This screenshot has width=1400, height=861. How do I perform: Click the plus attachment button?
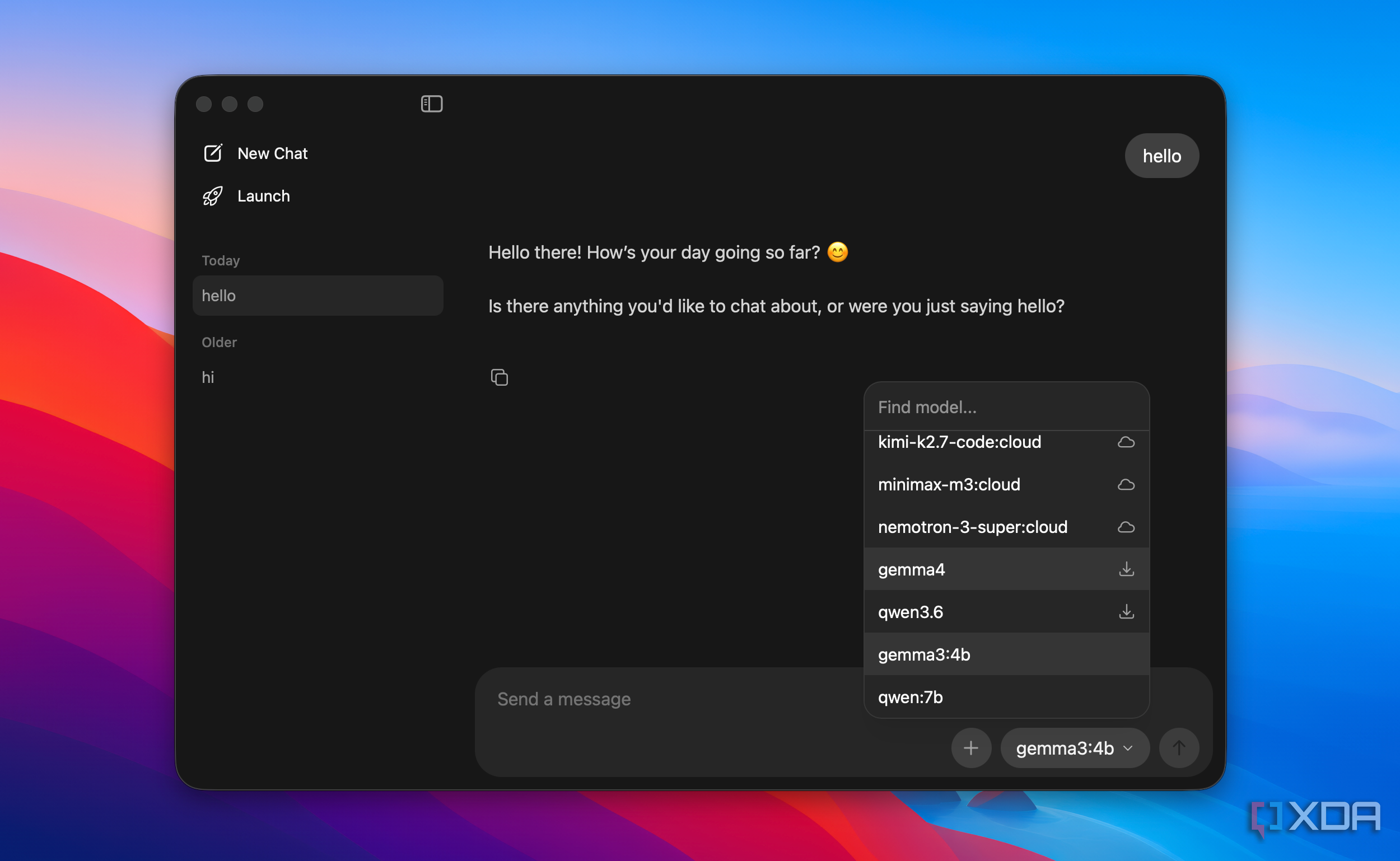(971, 748)
